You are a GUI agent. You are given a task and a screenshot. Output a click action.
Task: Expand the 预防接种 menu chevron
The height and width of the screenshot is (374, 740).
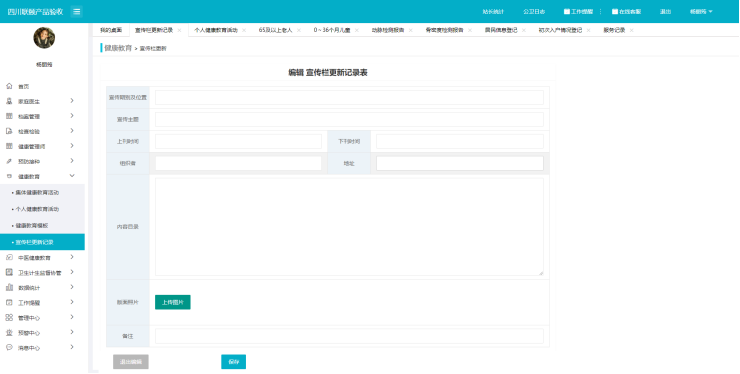(x=72, y=161)
